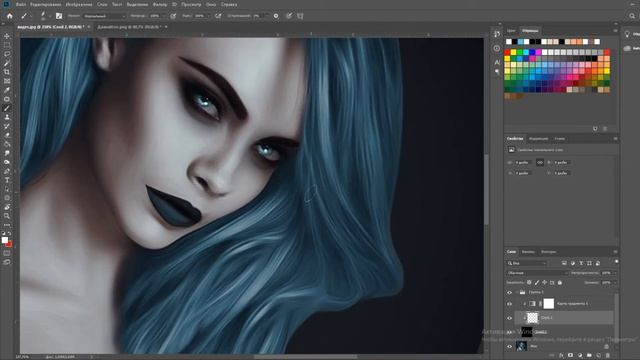Viewport: 640px width, 360px height.
Task: Select the Move tool
Action: (x=7, y=36)
